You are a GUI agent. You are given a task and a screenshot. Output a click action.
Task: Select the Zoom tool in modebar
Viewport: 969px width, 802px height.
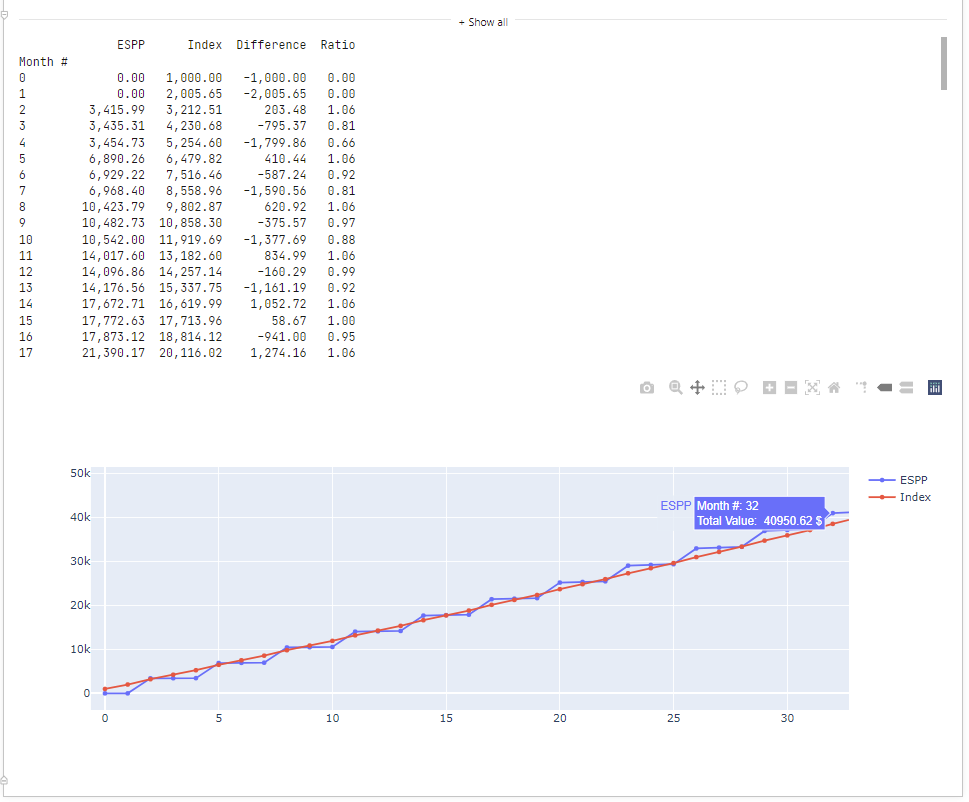(x=675, y=387)
